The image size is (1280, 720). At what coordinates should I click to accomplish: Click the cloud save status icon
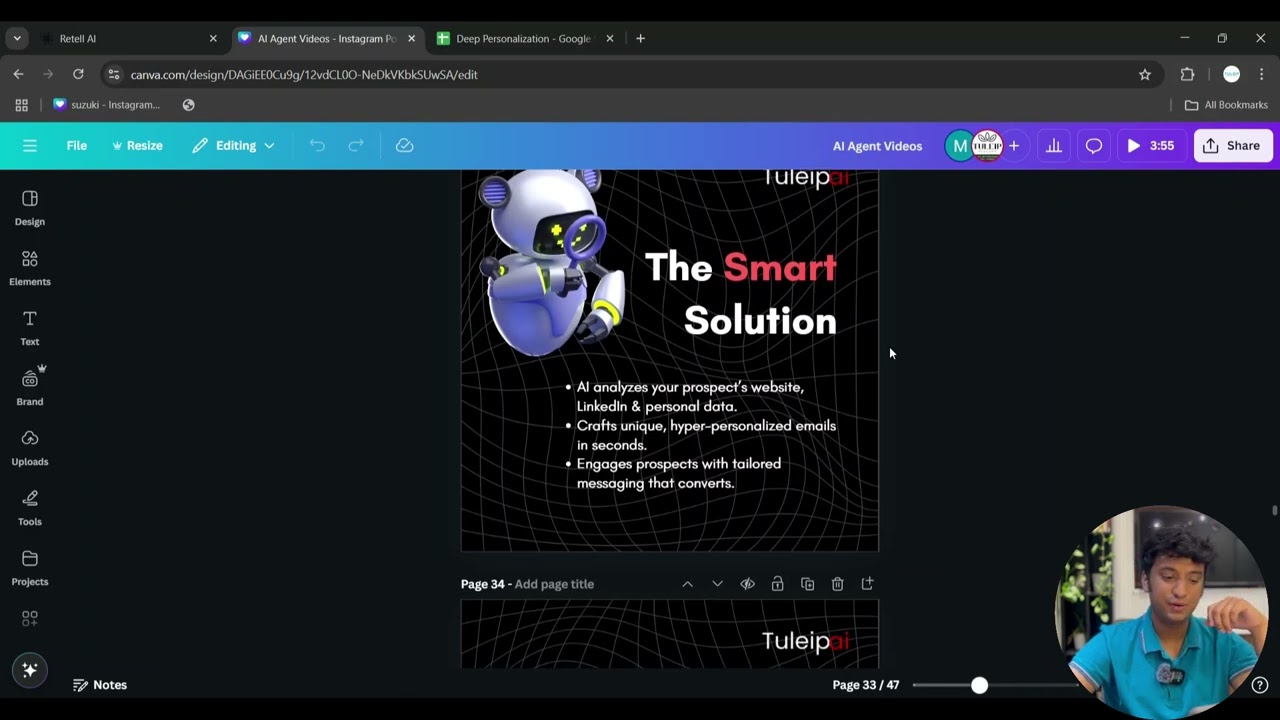(x=404, y=146)
